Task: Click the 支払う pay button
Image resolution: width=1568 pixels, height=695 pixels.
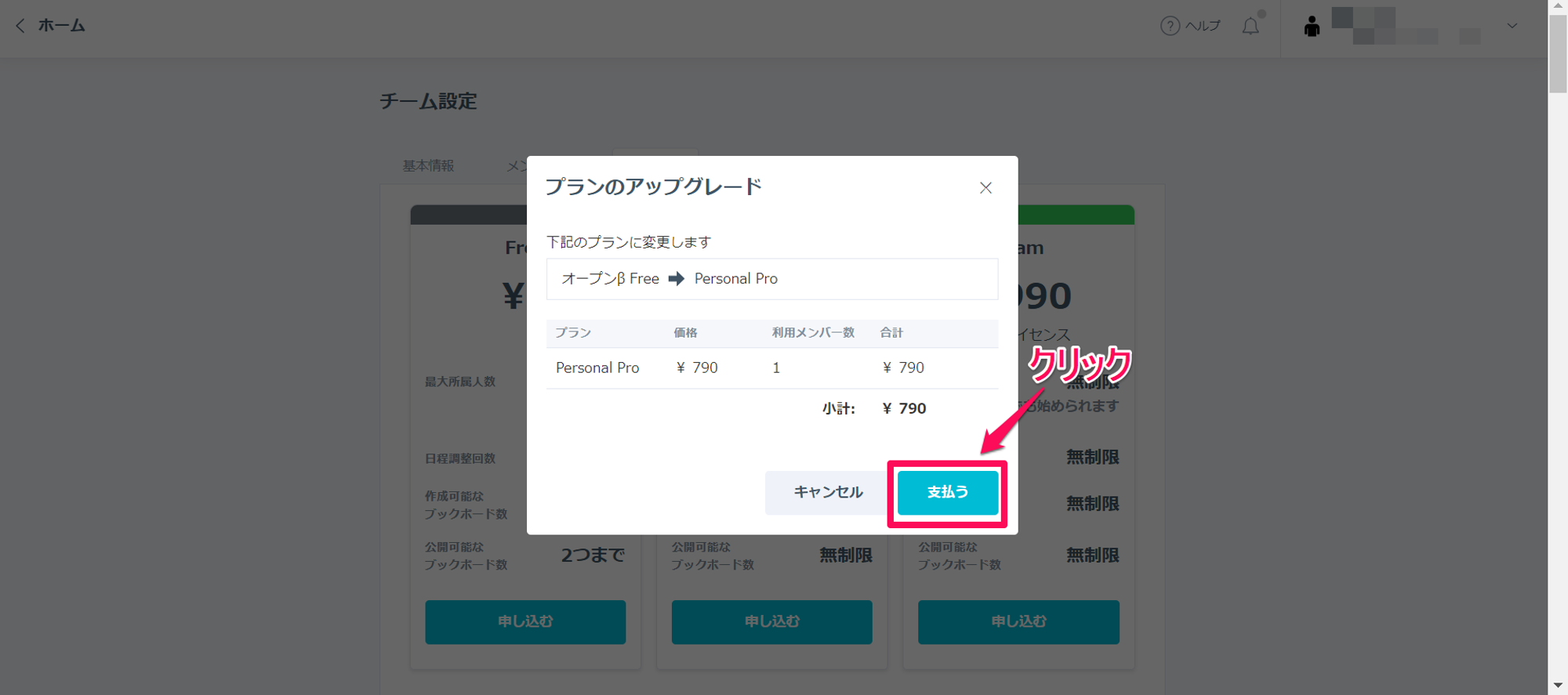Action: (x=947, y=492)
